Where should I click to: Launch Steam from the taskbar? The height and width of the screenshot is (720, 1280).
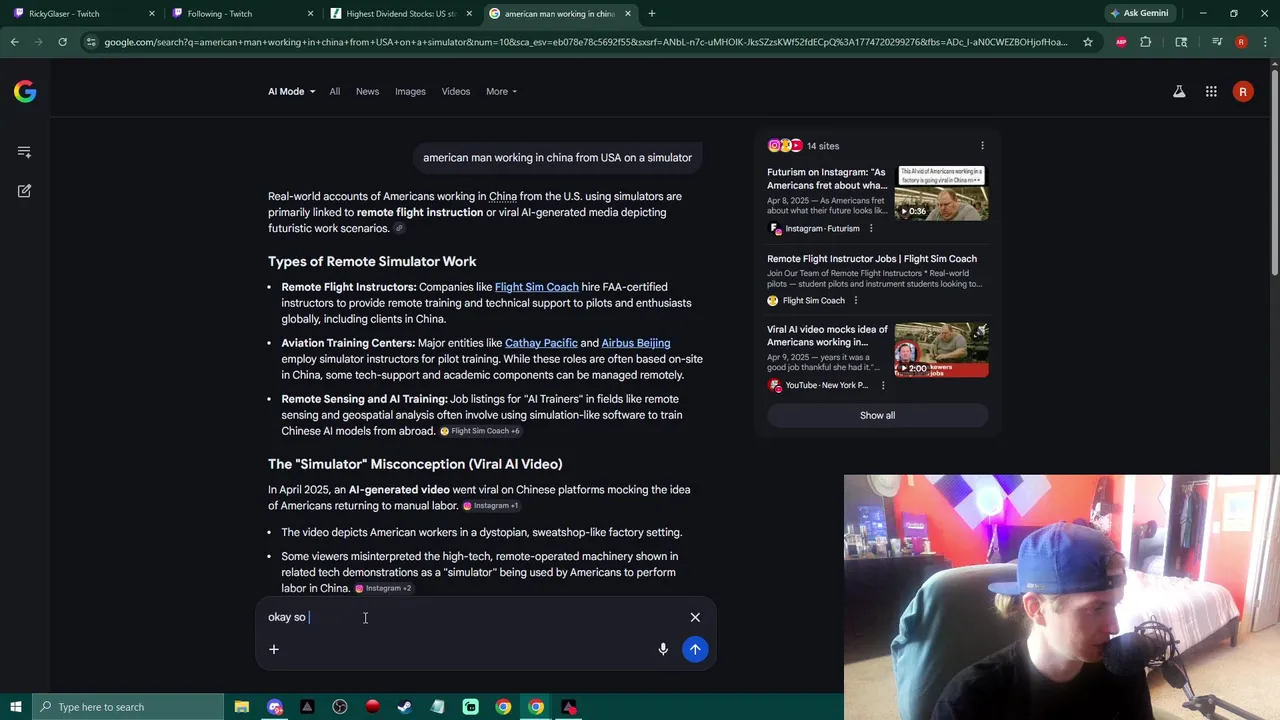coord(405,707)
